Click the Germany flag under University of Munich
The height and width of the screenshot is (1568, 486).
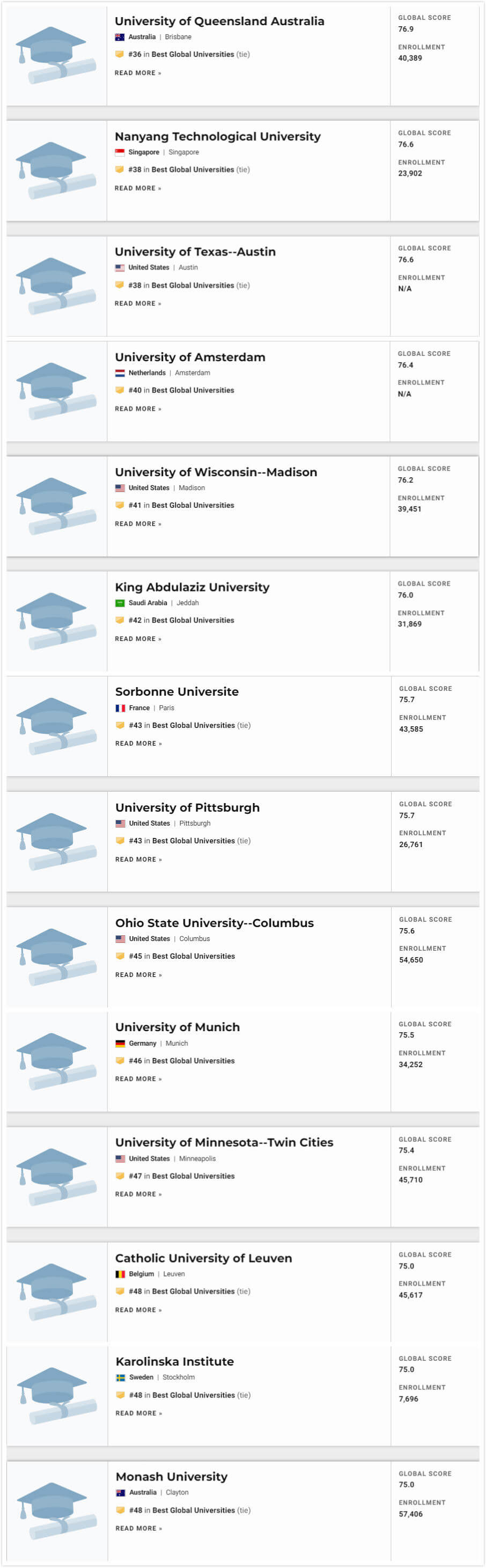tap(121, 1044)
